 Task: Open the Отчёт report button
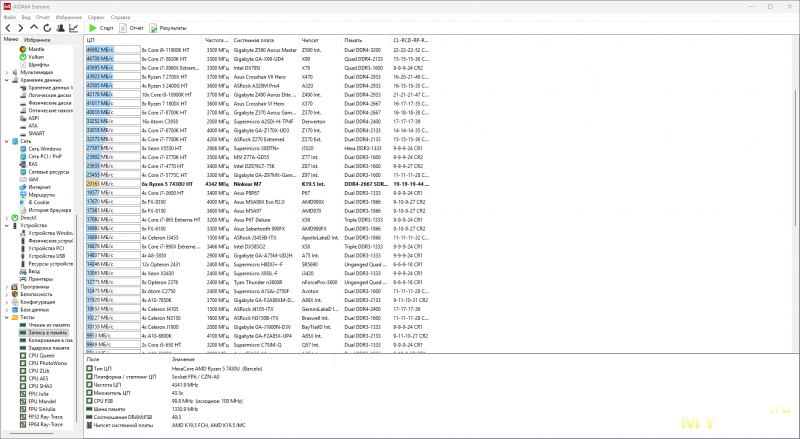[132, 28]
